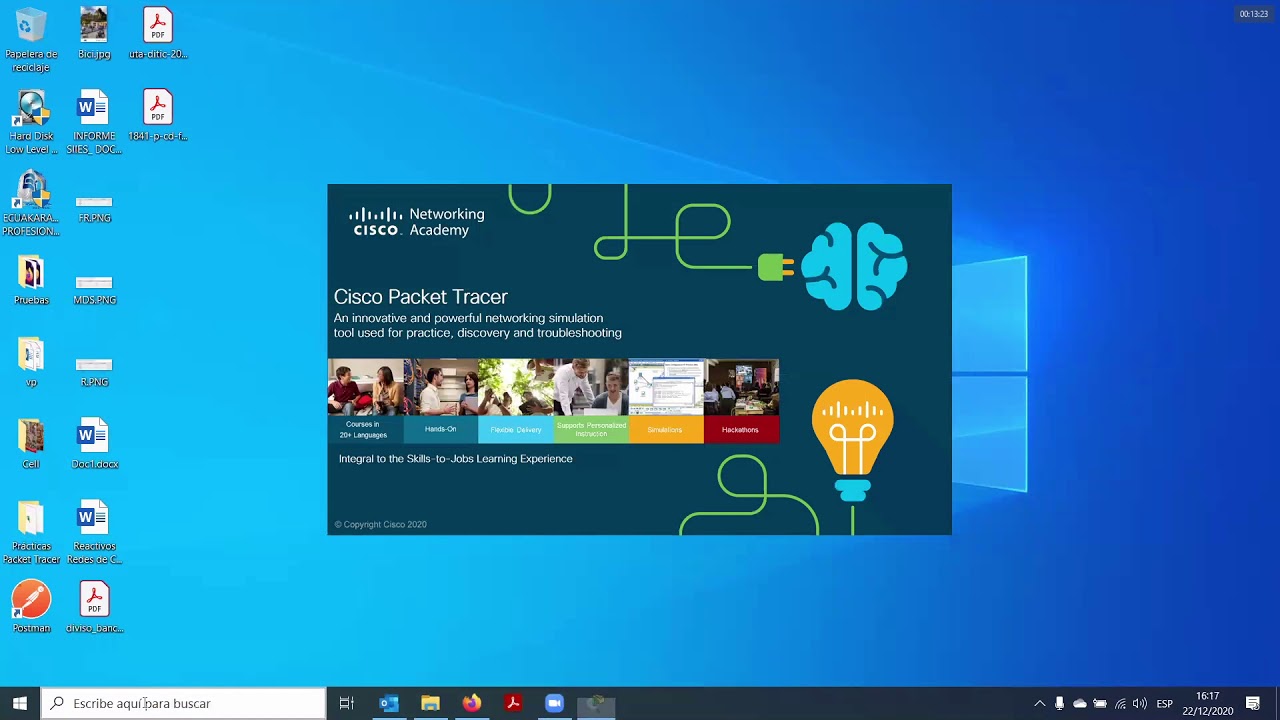Viewport: 1280px width, 720px height.
Task: Open the volume speaker tray icon
Action: tap(1140, 704)
